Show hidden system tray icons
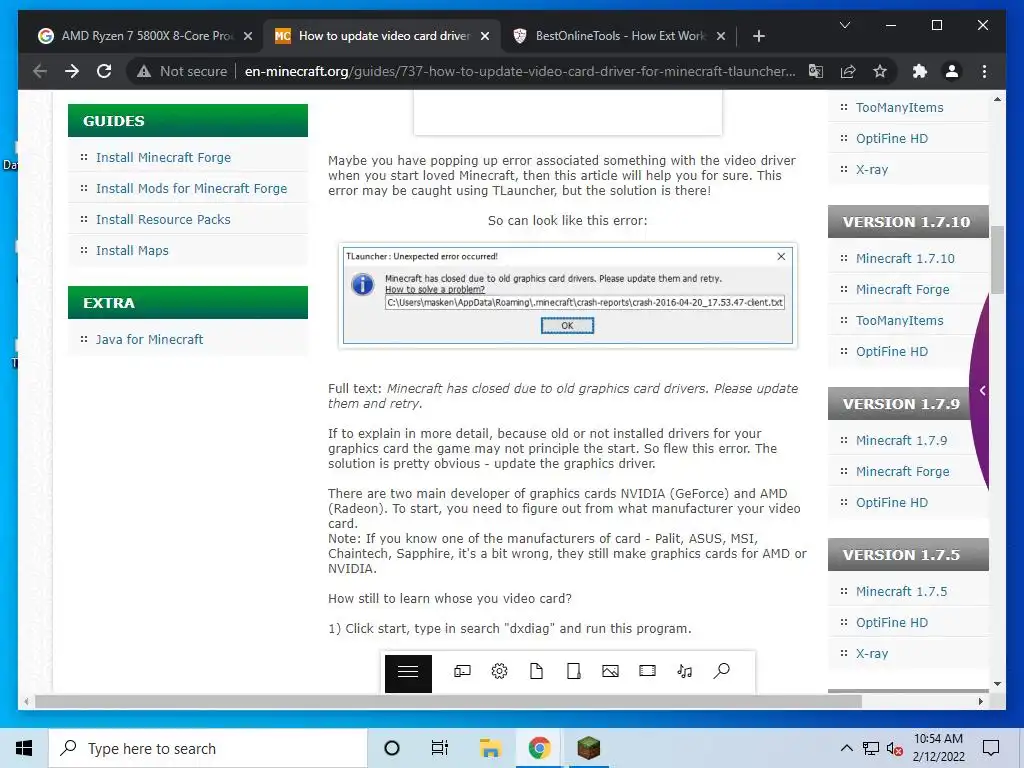 [x=846, y=748]
